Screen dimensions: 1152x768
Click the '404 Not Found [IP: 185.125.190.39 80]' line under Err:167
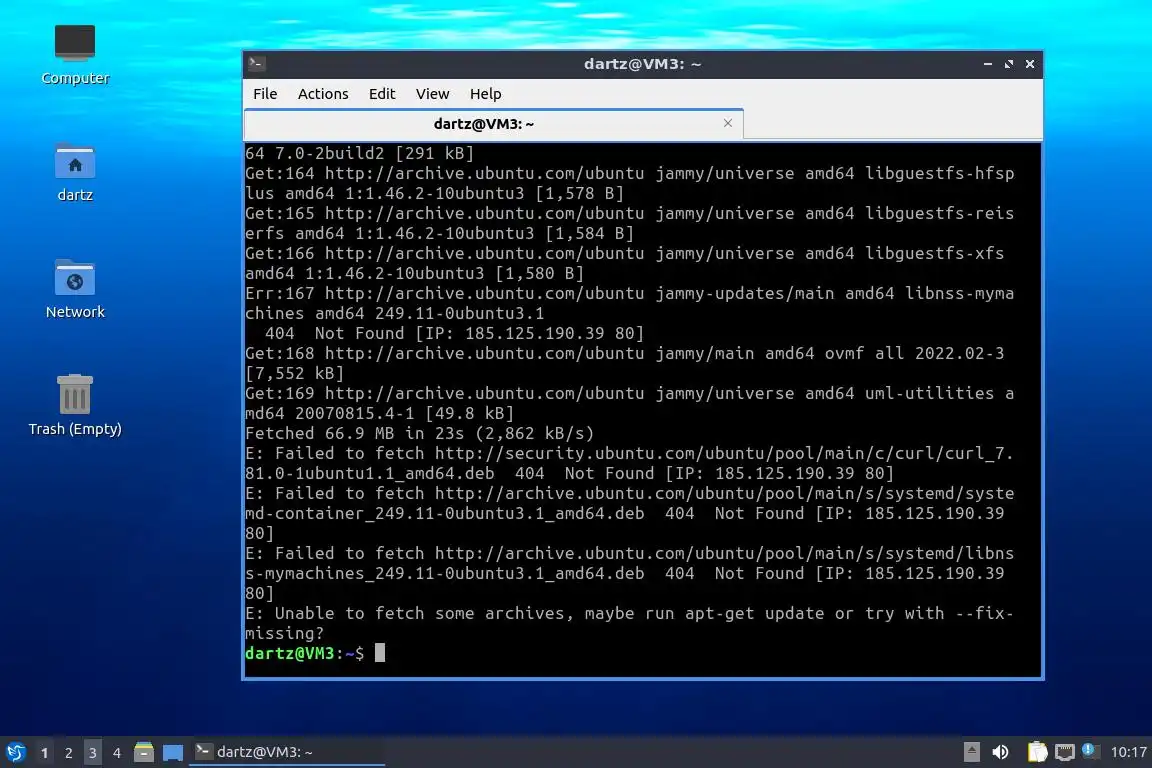pos(454,334)
